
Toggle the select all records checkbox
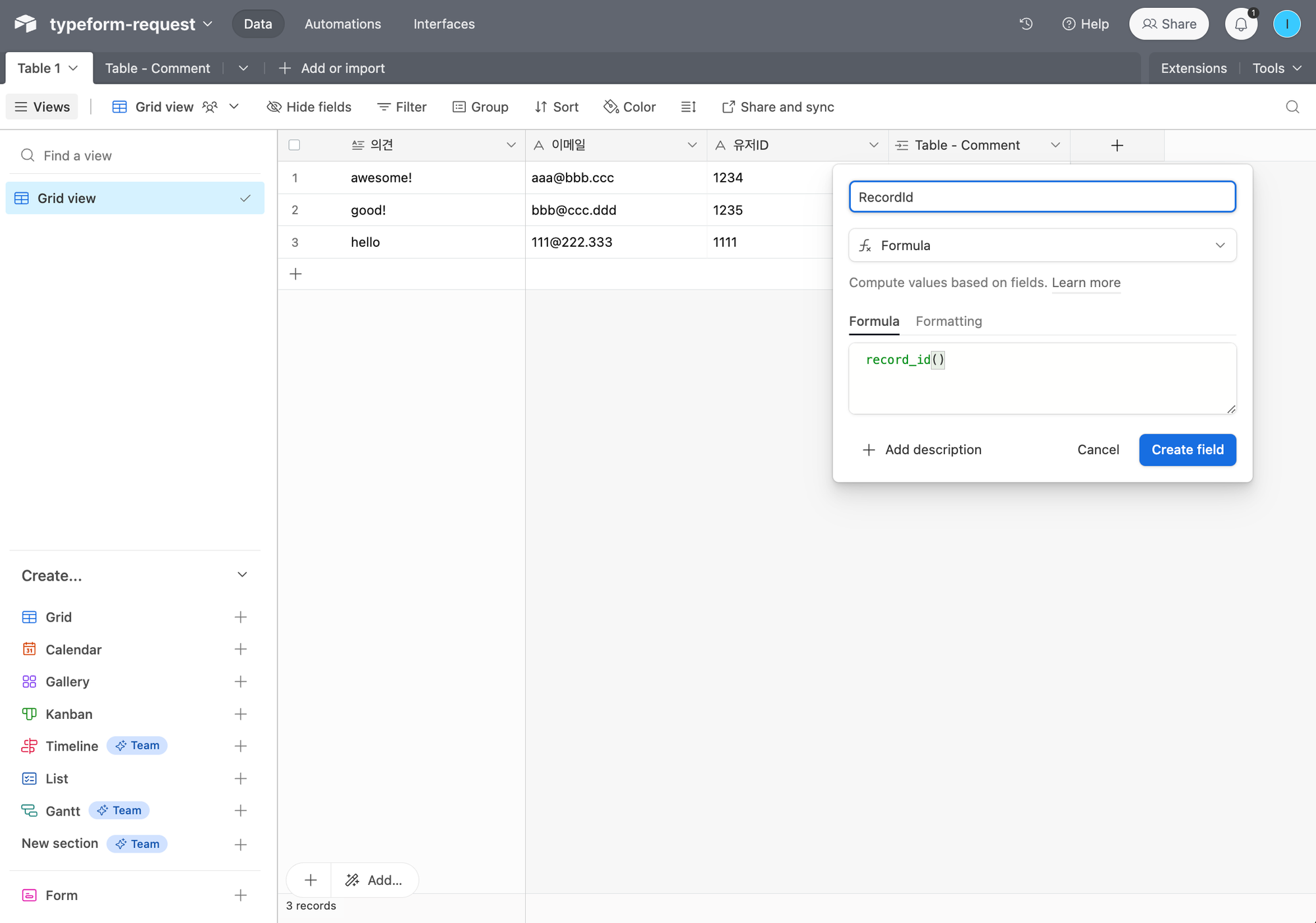point(294,145)
